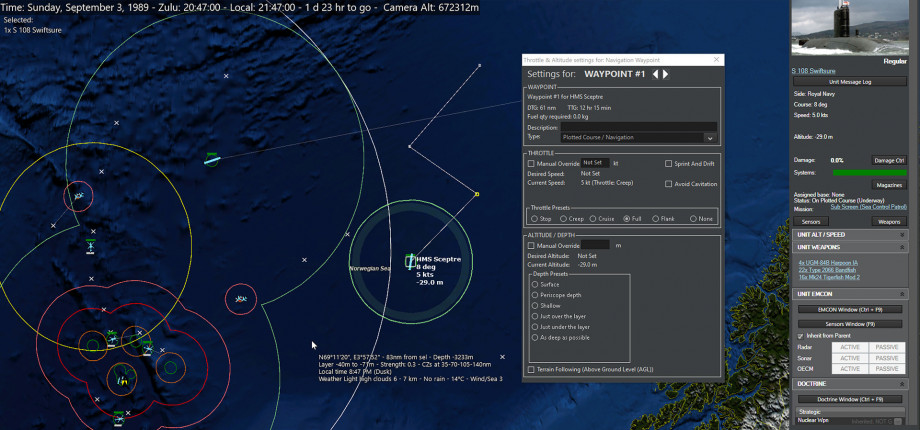Viewport: 920px width, 430px height.
Task: Go to next waypoint with right arrow
Action: coord(665,75)
